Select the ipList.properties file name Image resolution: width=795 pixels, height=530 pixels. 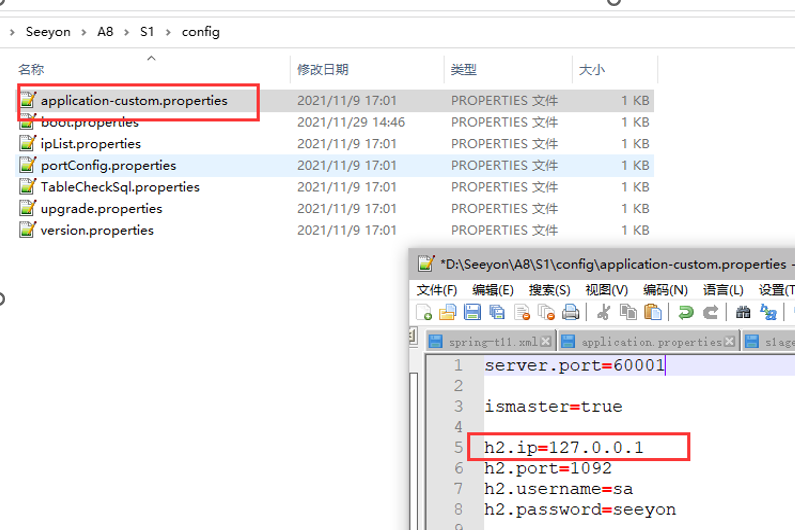[91, 144]
